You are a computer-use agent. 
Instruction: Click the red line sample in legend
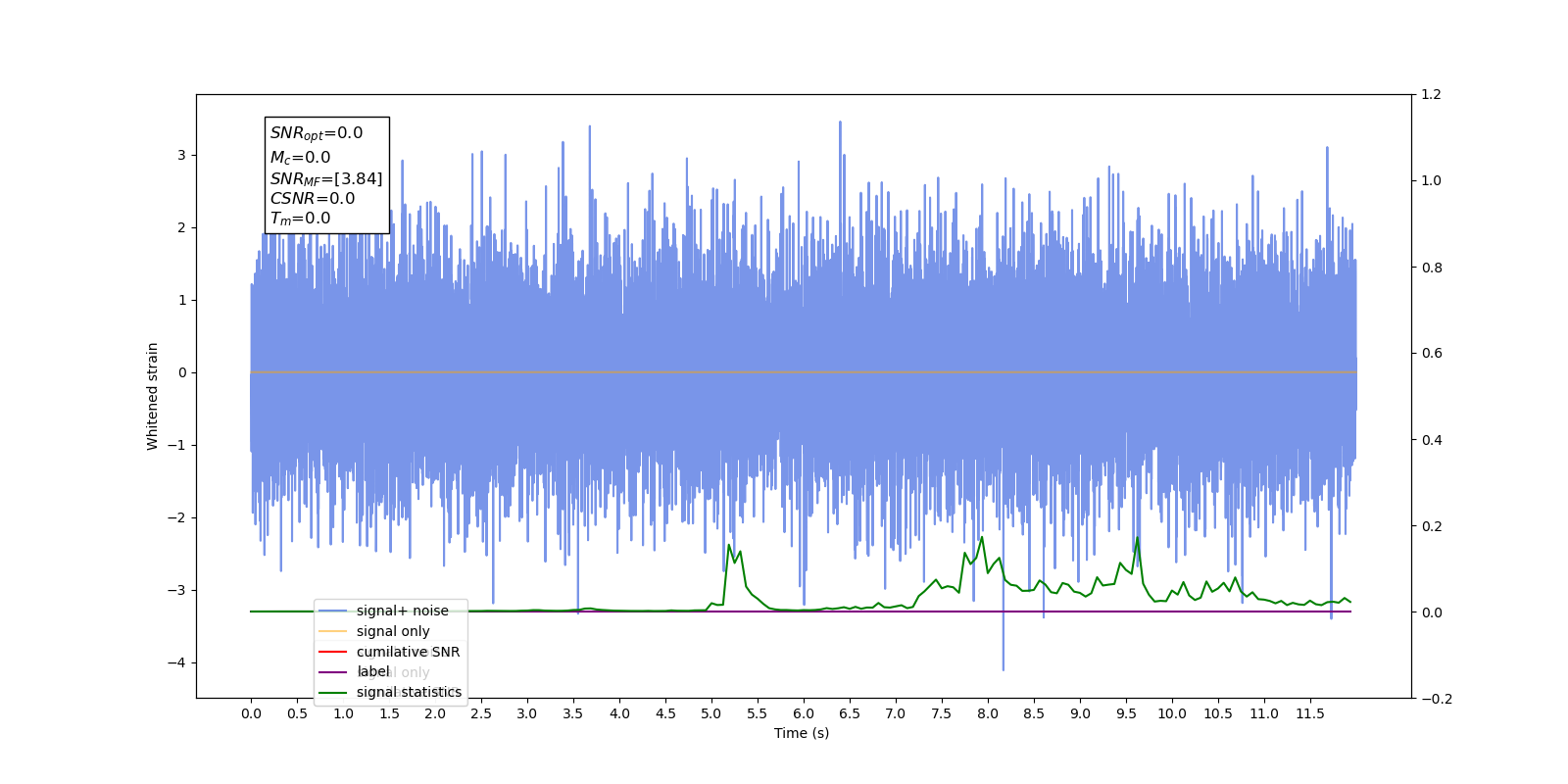tap(333, 652)
